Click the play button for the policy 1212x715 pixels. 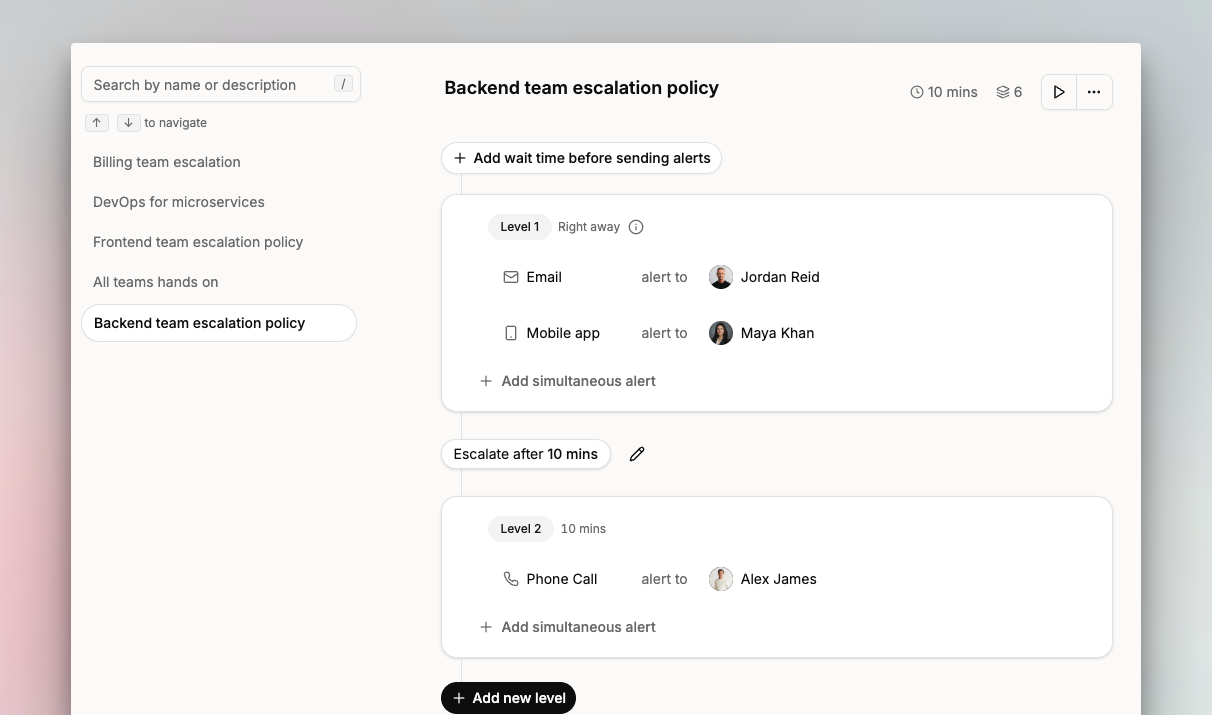click(x=1059, y=92)
